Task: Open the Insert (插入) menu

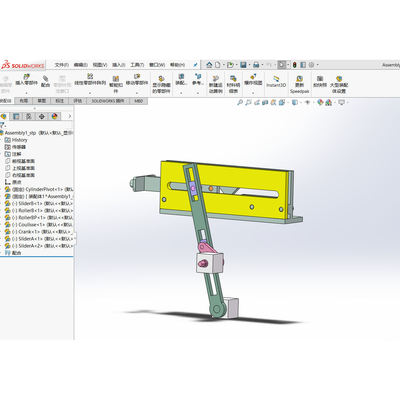Action: pyautogui.click(x=119, y=65)
